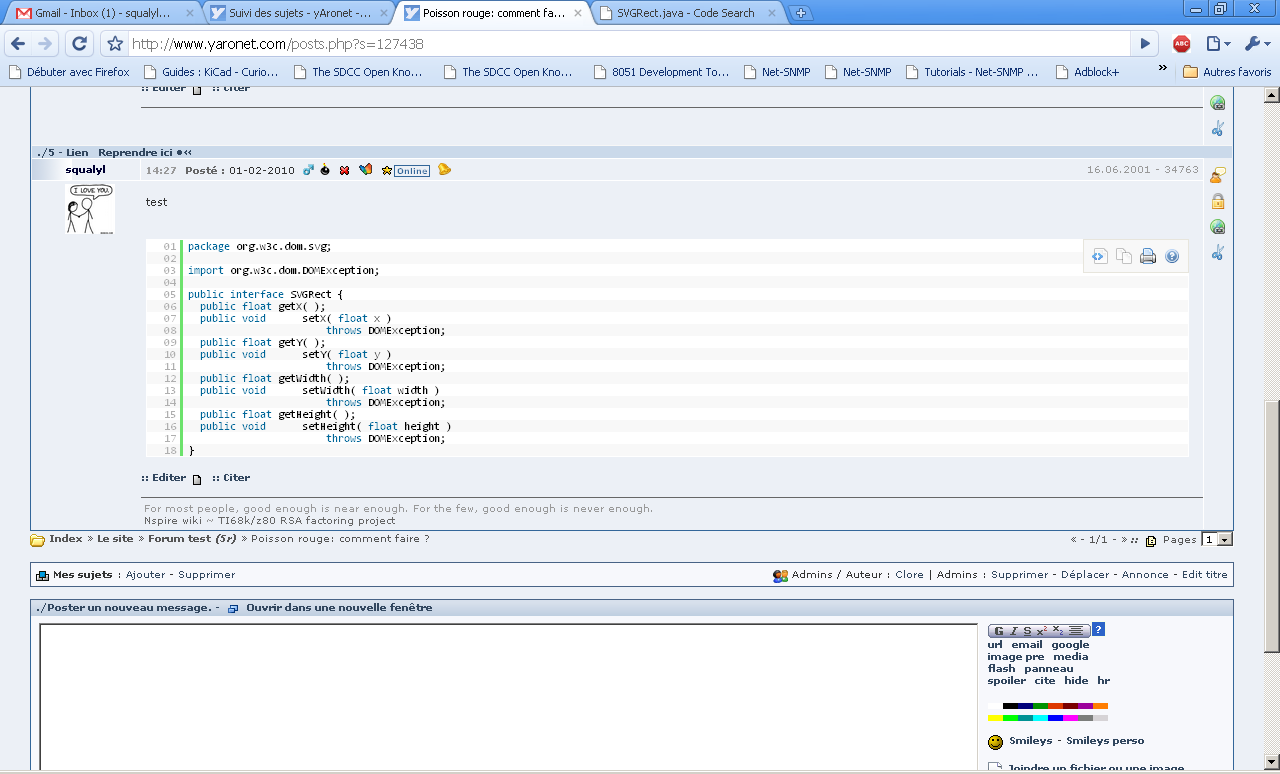Click the yellow smiley face icon

[995, 742]
